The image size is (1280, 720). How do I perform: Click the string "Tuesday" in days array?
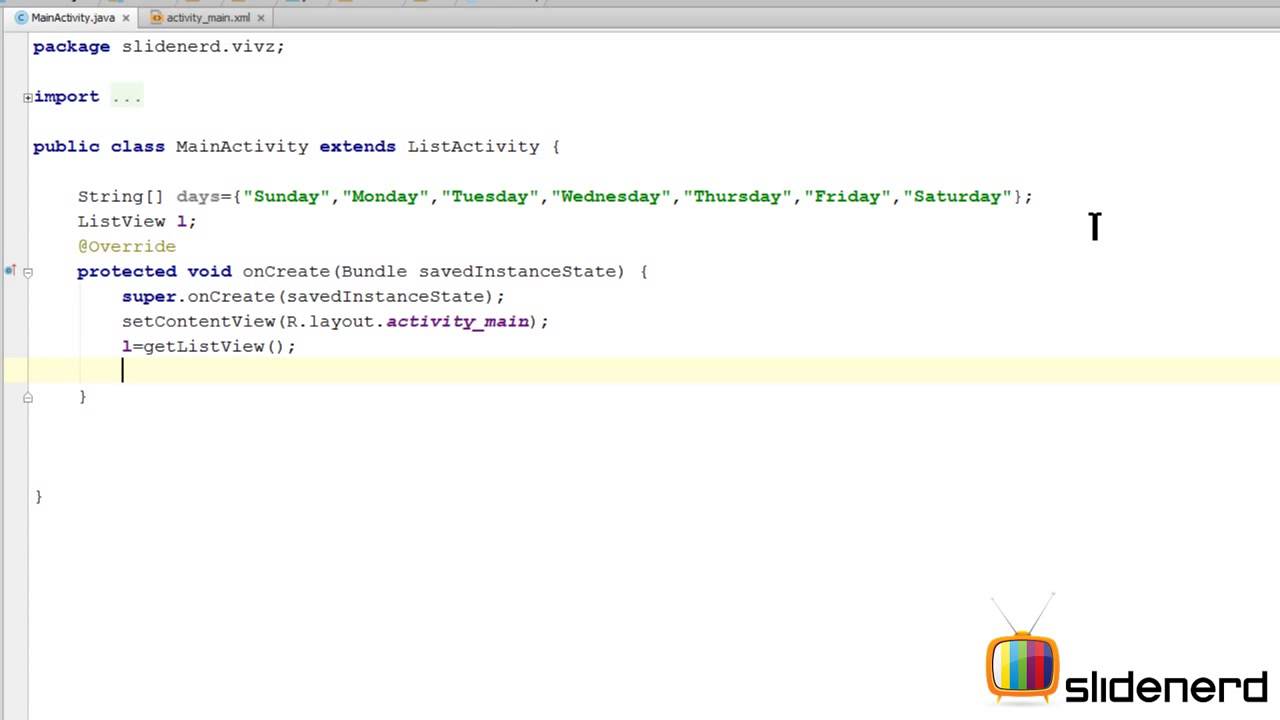(490, 197)
